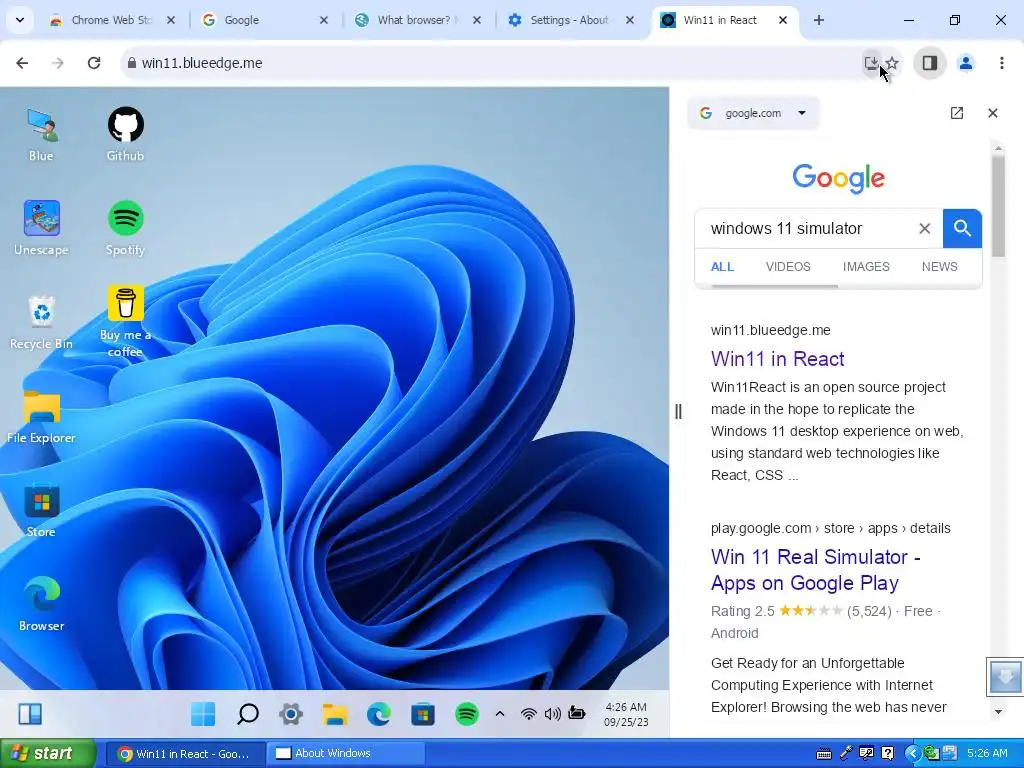The width and height of the screenshot is (1024, 768).
Task: Open the Chrome three-dot menu
Action: [x=1002, y=63]
